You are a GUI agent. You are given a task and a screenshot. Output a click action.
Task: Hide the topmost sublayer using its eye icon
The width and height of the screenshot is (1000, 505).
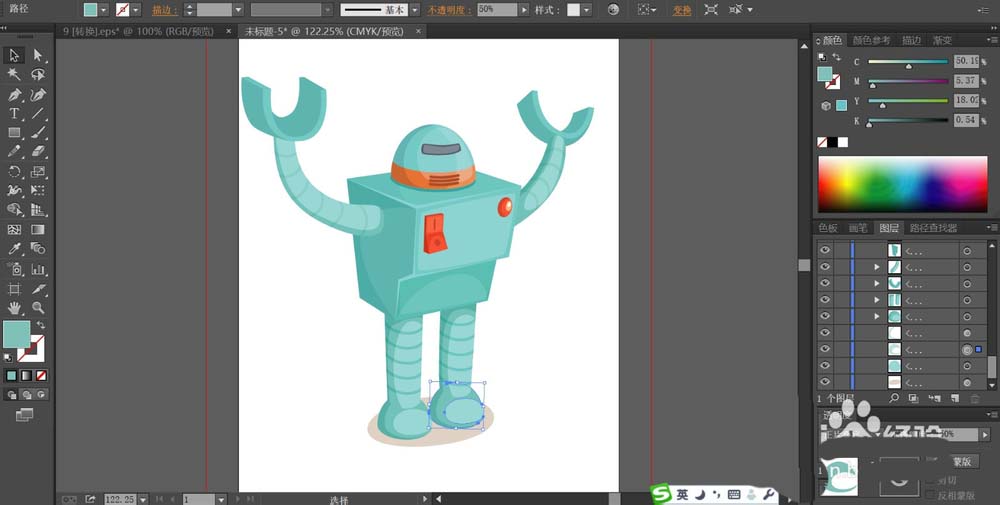coord(825,250)
